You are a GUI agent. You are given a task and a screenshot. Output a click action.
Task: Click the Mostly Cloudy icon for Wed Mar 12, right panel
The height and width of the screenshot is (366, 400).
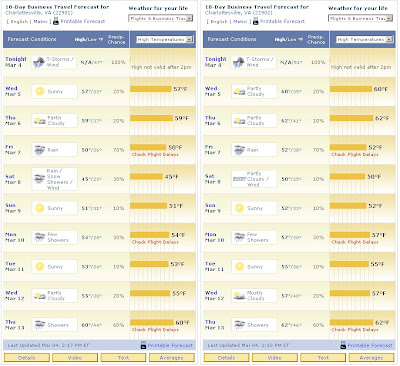coord(239,296)
